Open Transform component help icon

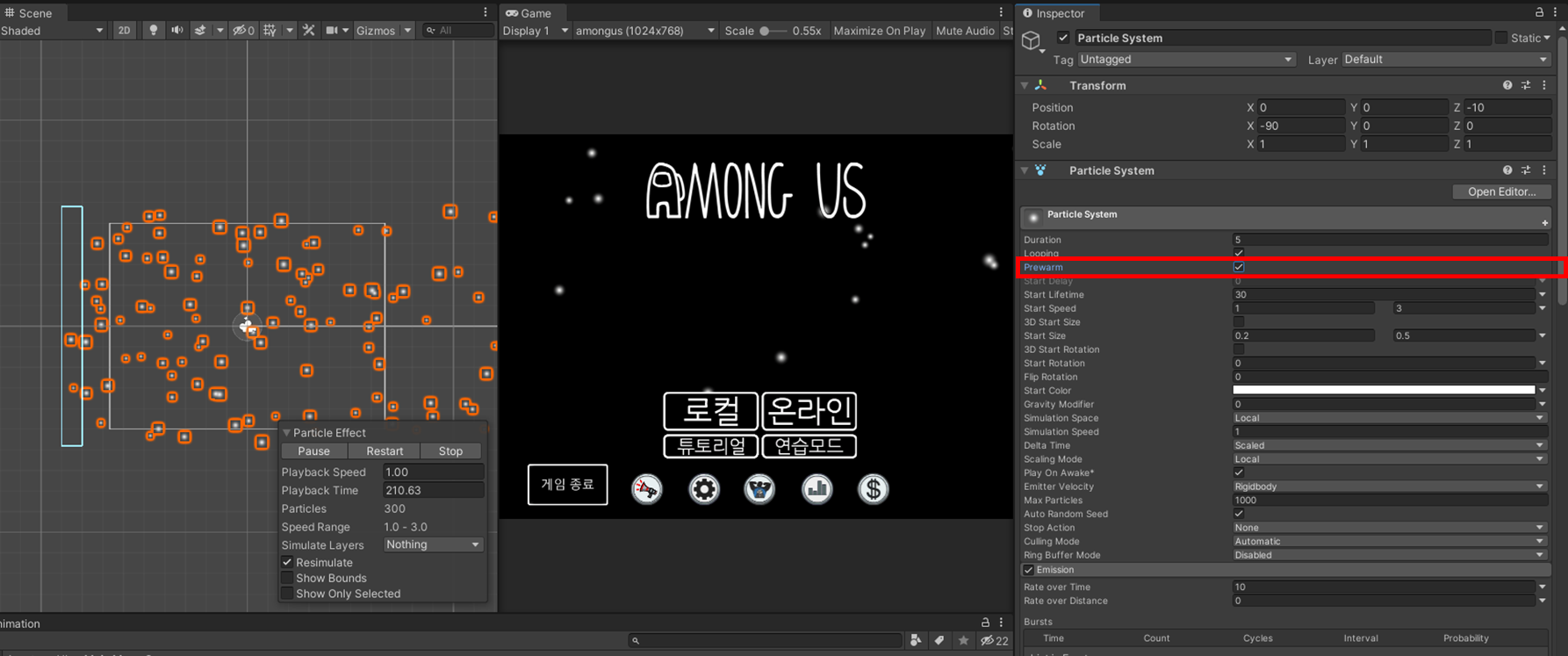point(1507,85)
